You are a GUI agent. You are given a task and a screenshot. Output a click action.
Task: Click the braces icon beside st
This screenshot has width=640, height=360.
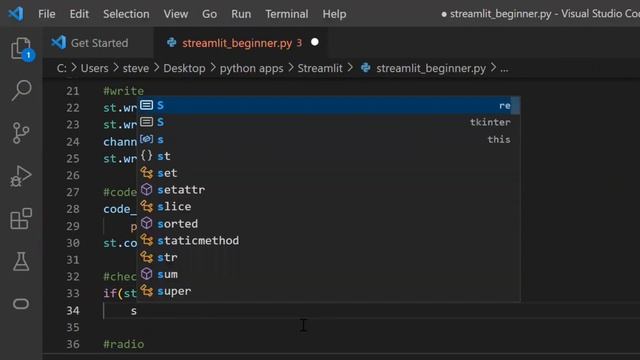[x=147, y=156]
